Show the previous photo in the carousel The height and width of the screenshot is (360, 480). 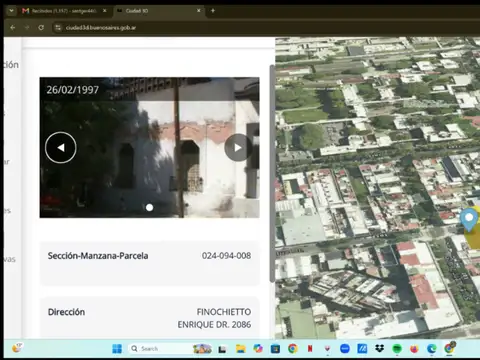coord(61,148)
